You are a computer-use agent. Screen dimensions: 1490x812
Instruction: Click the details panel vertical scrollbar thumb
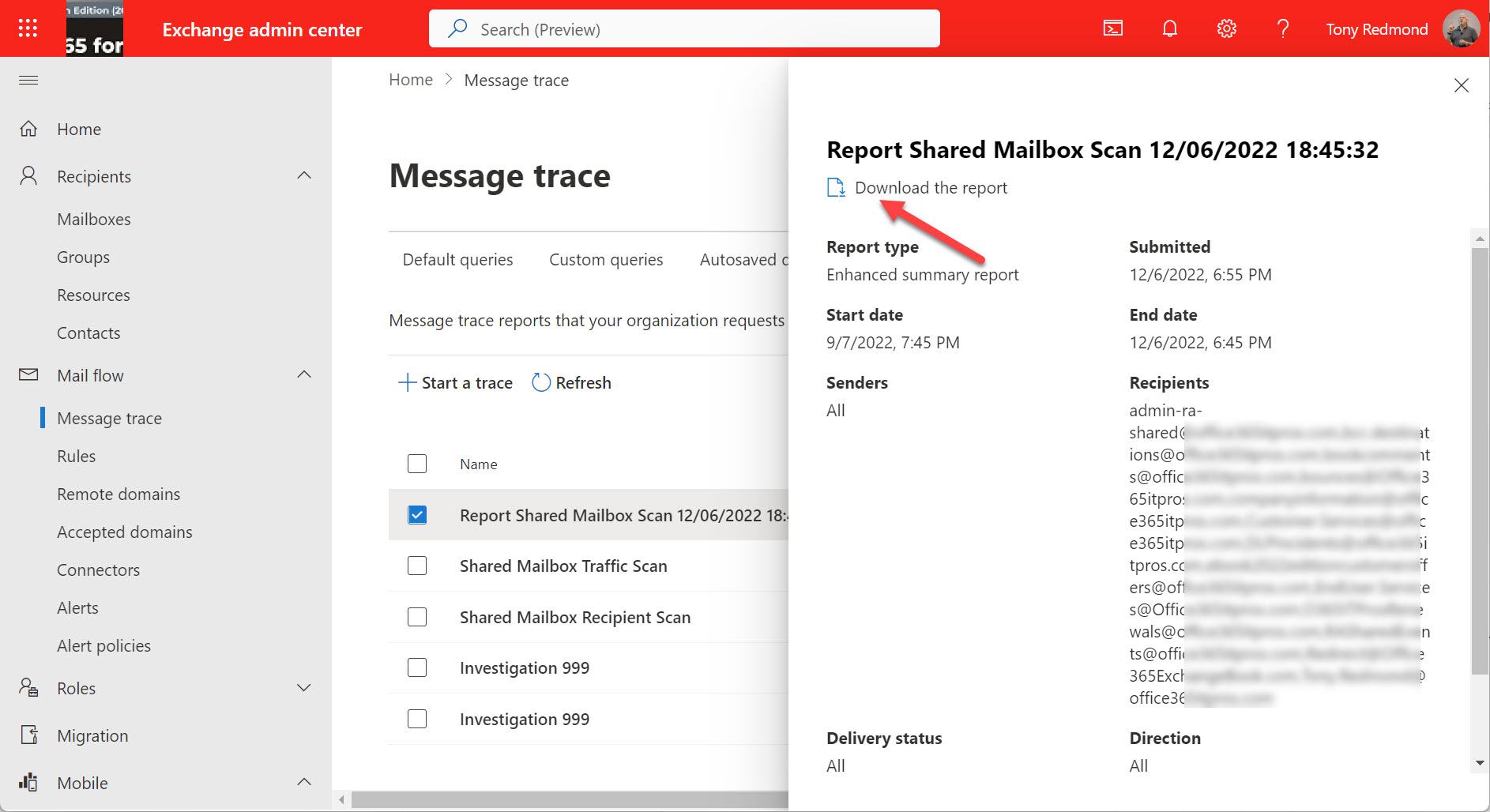click(1480, 461)
